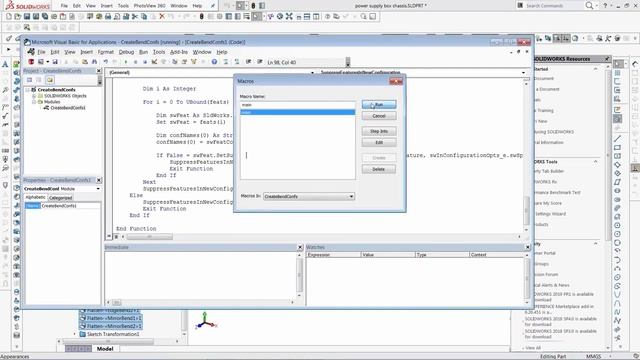Open the SOLIDWORKS PhotoView 360 menu
The height and width of the screenshot is (360, 640).
[x=149, y=6]
